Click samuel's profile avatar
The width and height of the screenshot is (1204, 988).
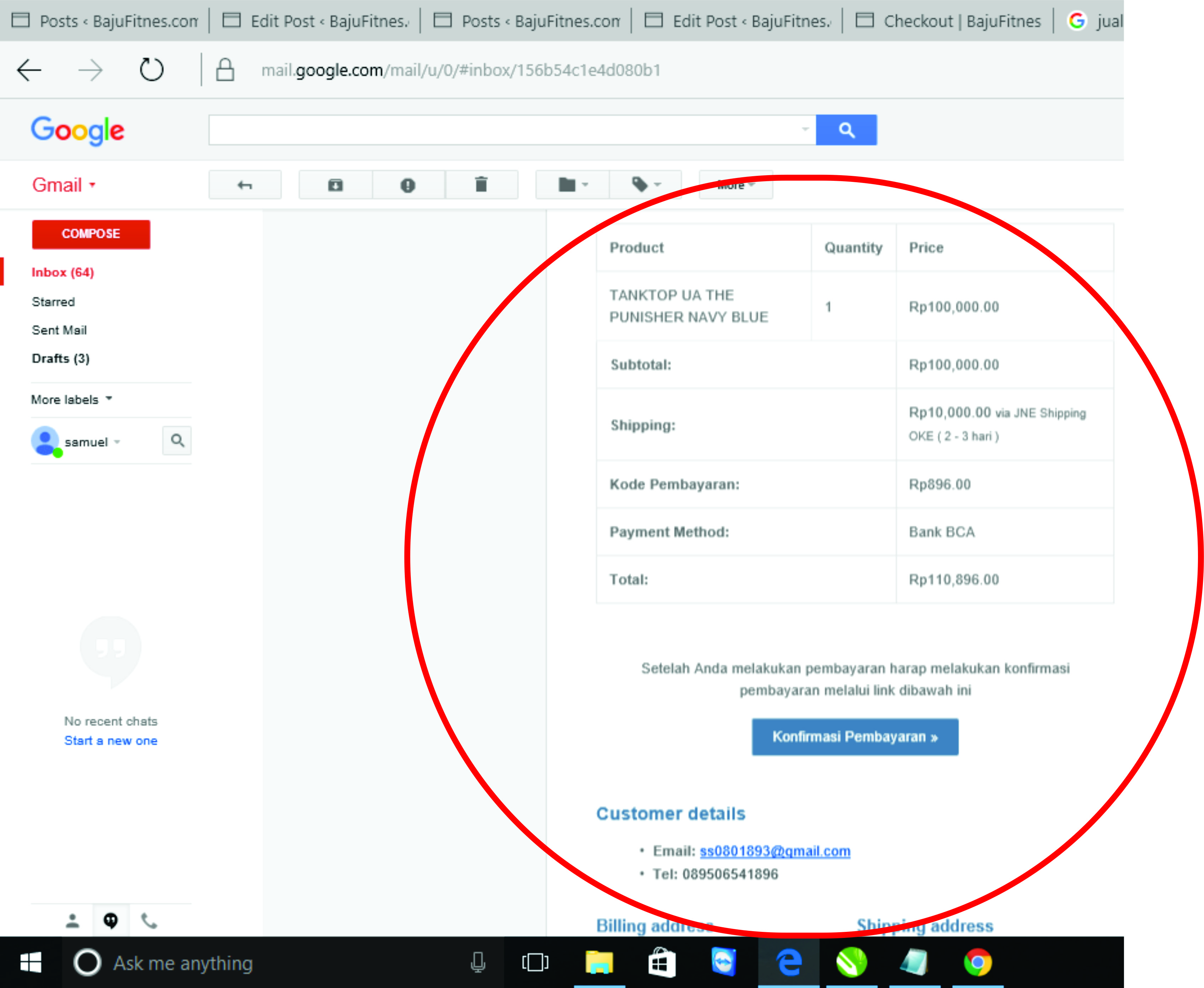(45, 441)
